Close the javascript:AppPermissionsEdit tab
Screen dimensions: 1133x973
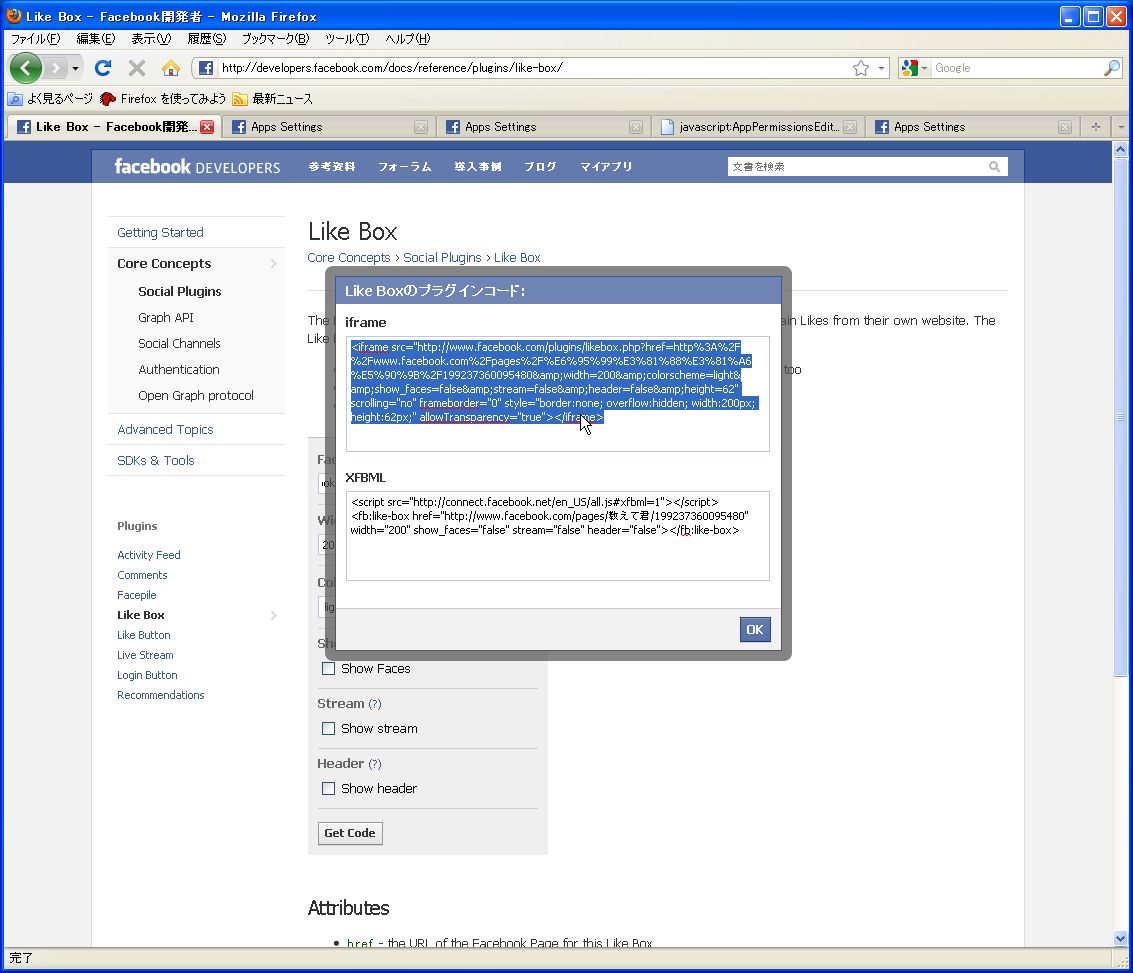tap(850, 127)
